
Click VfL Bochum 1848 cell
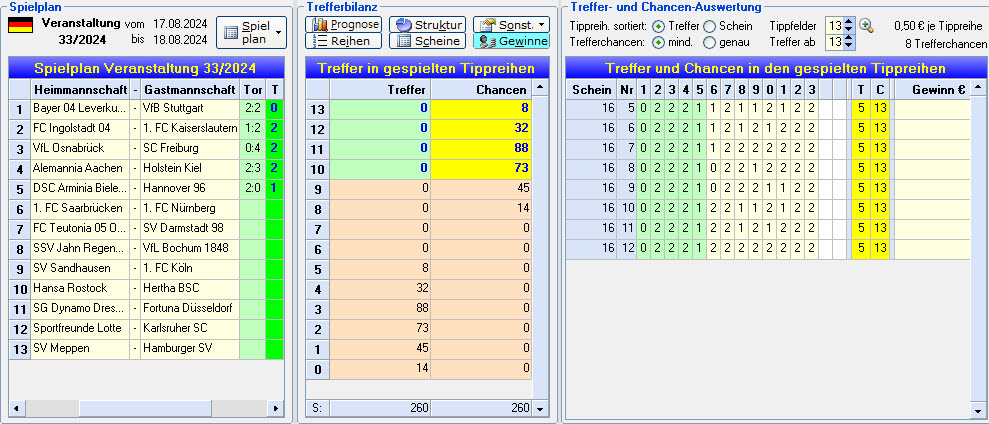pyautogui.click(x=190, y=248)
